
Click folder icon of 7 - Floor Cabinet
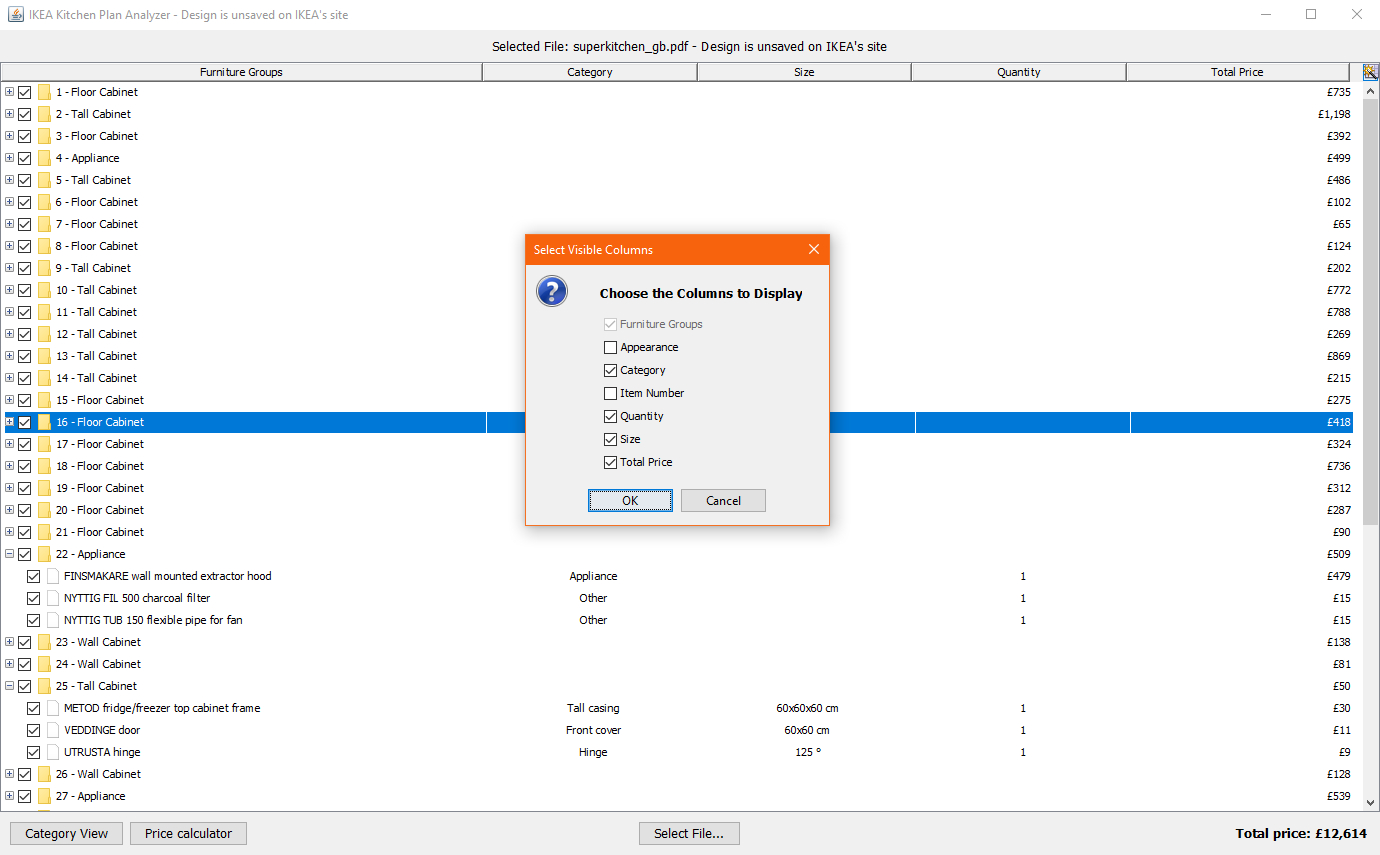pos(44,224)
